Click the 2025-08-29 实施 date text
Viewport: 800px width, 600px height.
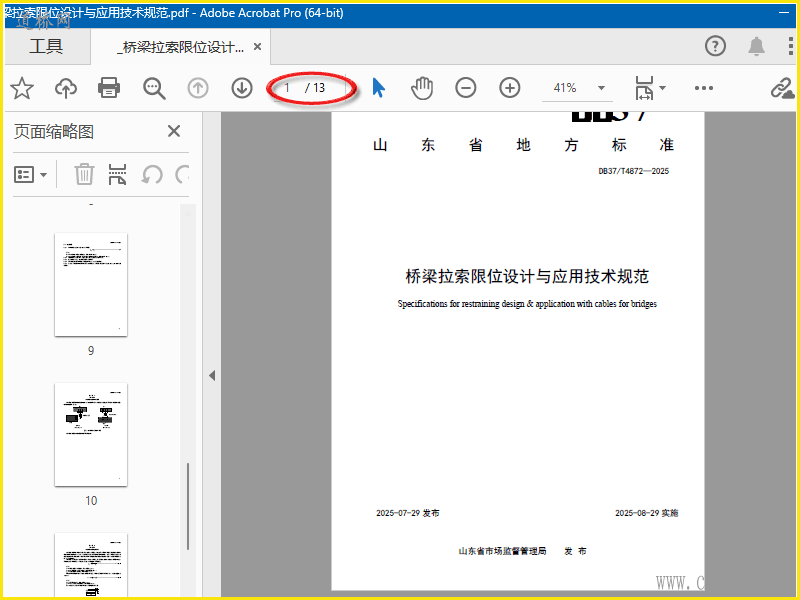coord(646,513)
